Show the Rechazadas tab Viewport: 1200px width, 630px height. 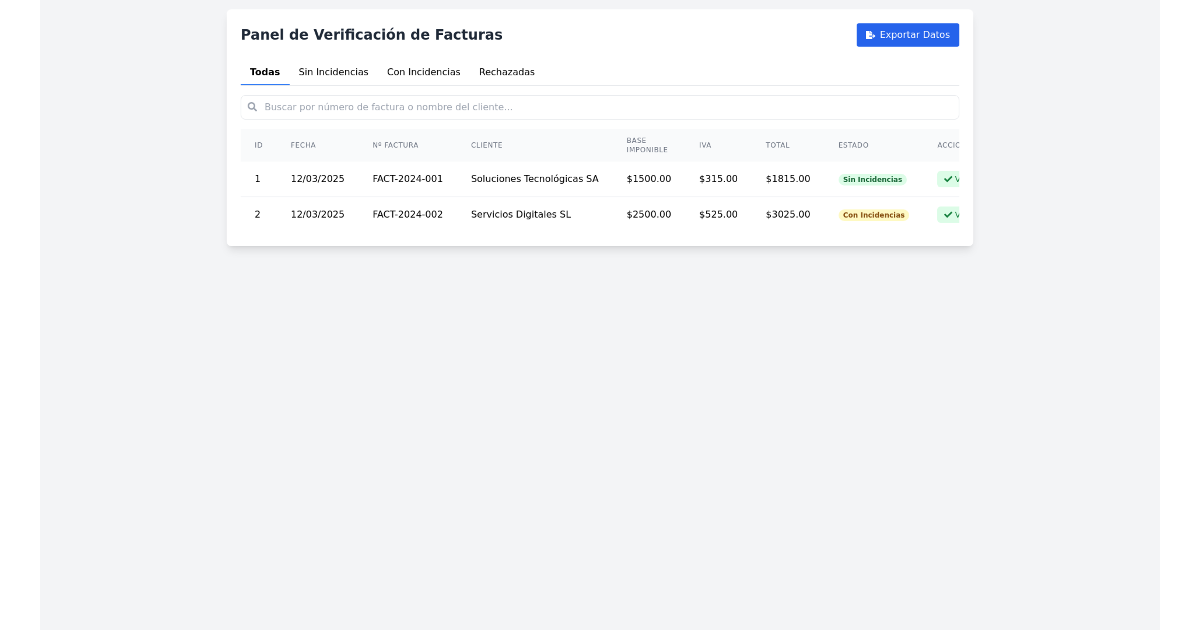[506, 72]
